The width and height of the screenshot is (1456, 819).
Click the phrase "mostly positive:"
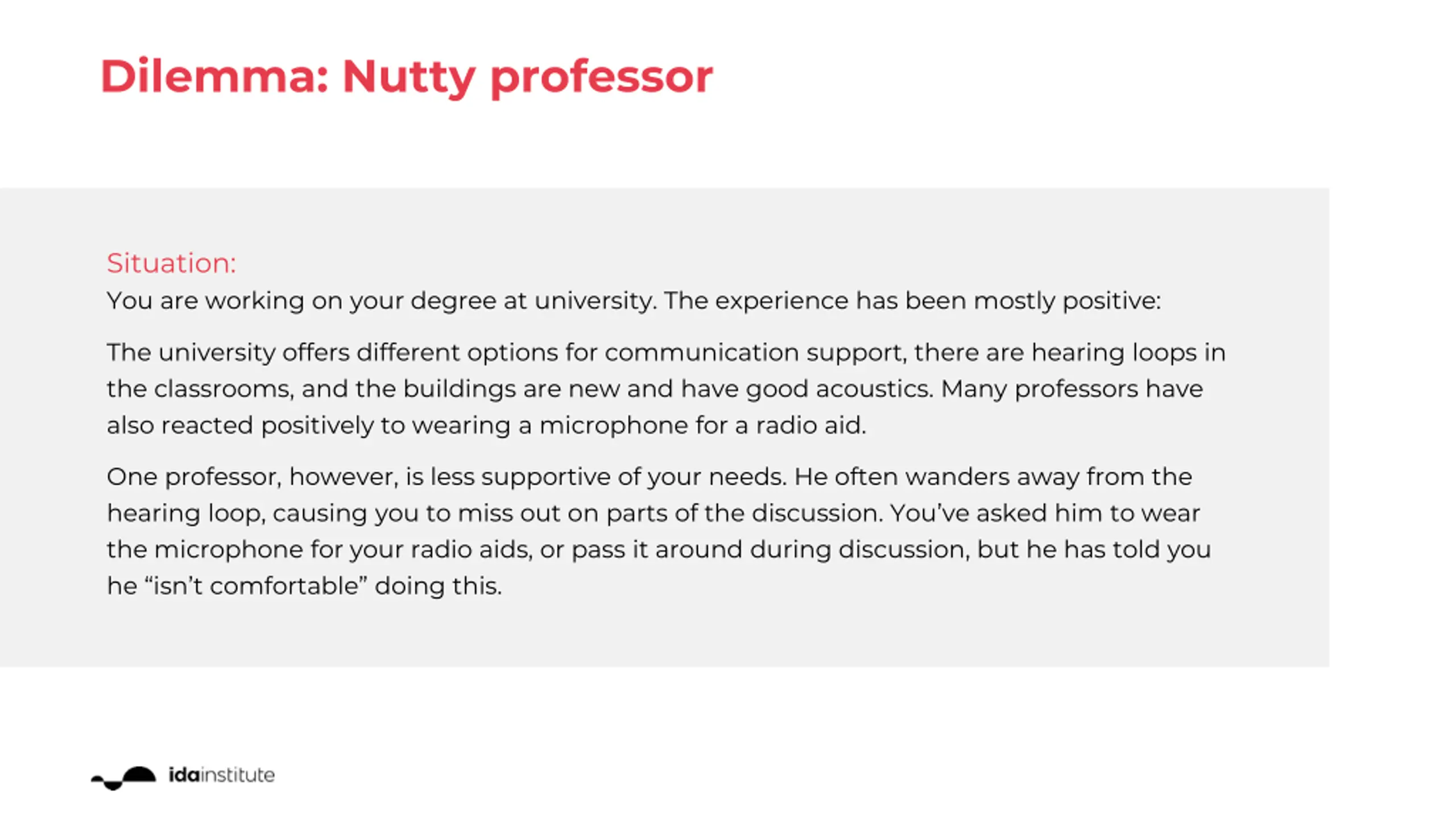point(1067,301)
